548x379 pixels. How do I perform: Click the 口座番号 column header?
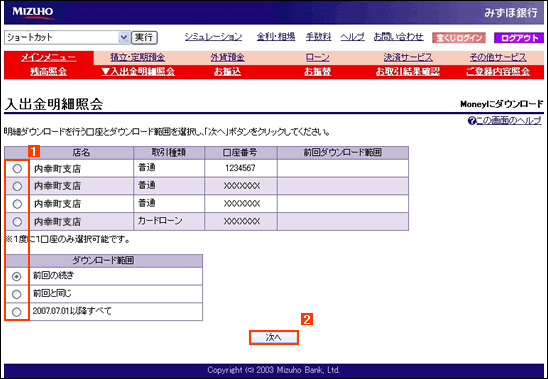pyautogui.click(x=240, y=152)
